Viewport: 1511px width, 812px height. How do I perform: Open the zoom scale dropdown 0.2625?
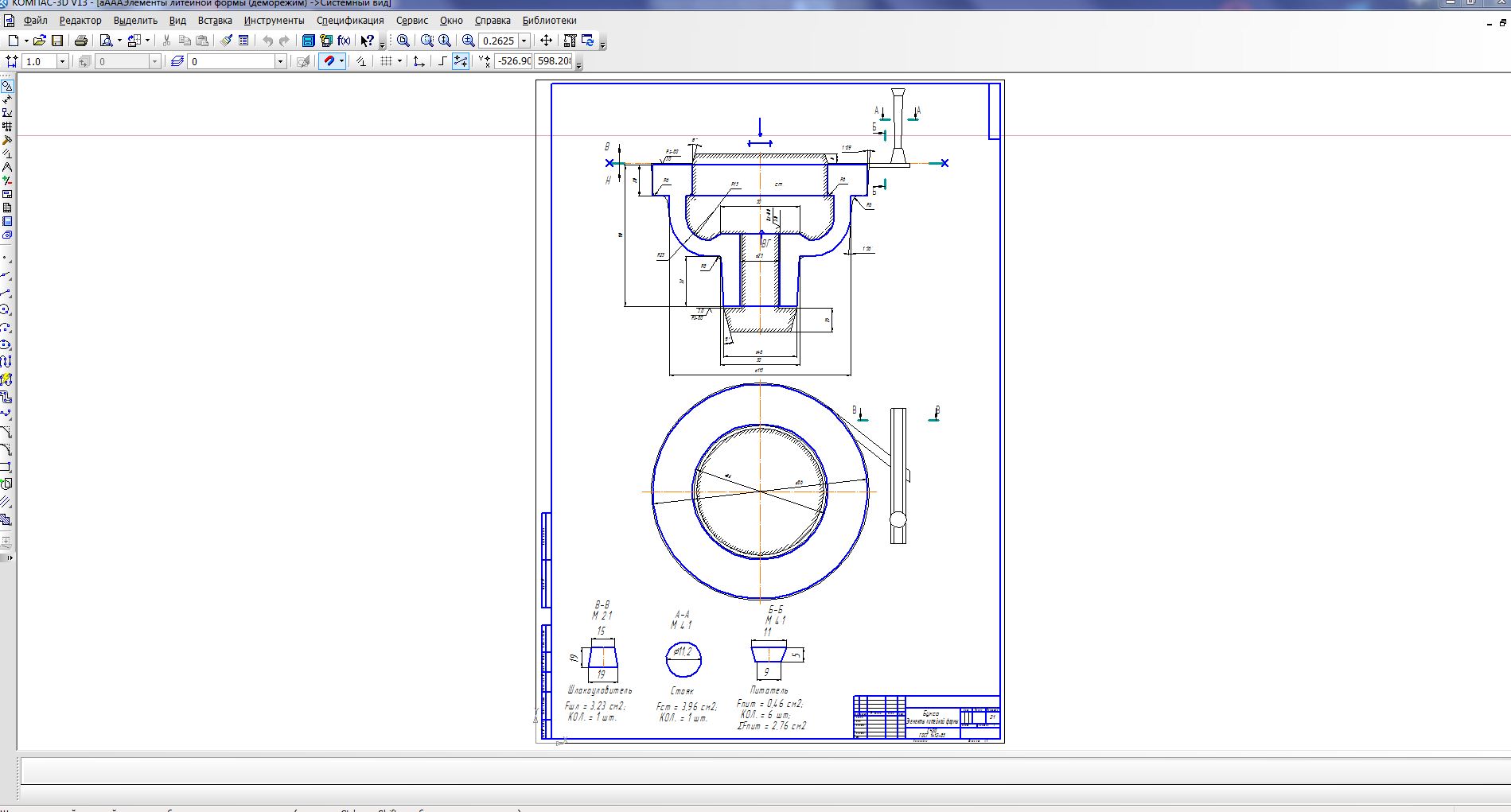coord(524,41)
